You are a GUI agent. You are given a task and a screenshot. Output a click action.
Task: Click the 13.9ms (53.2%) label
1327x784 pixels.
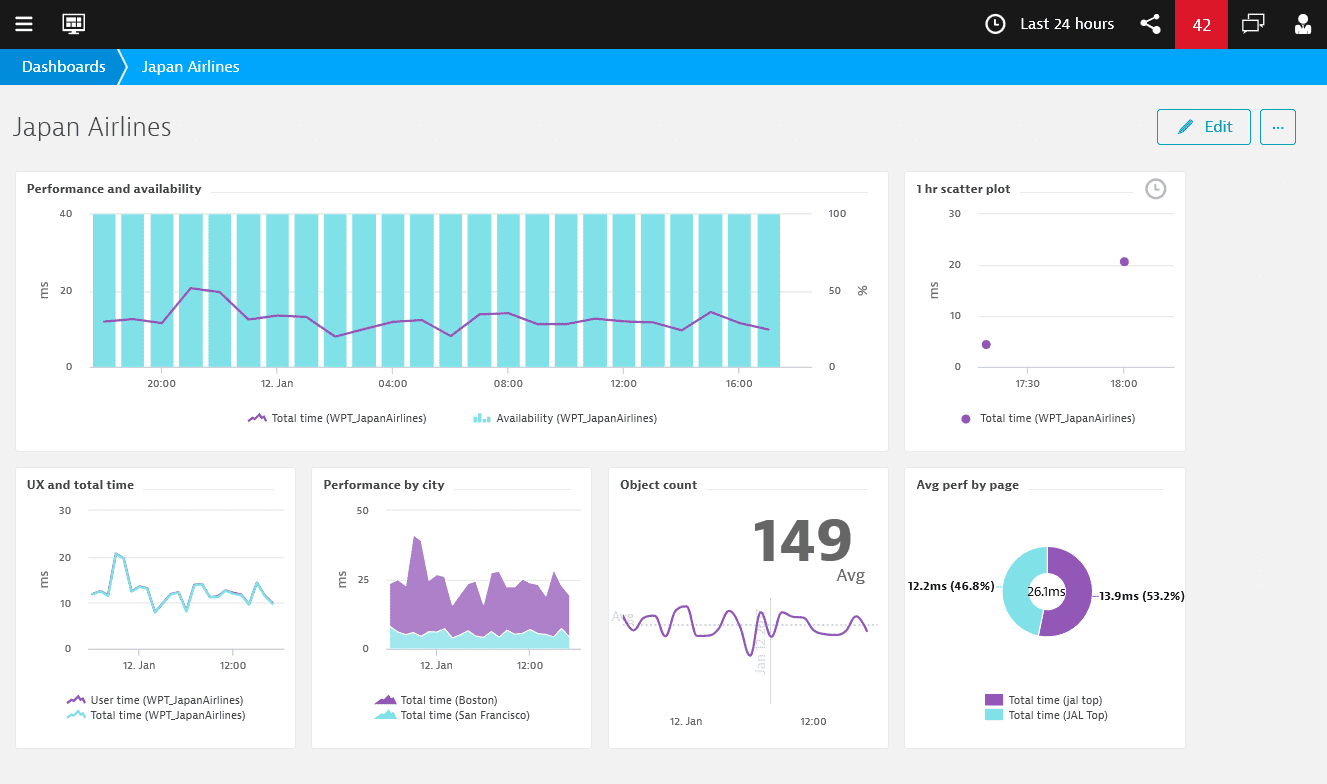click(x=1142, y=596)
